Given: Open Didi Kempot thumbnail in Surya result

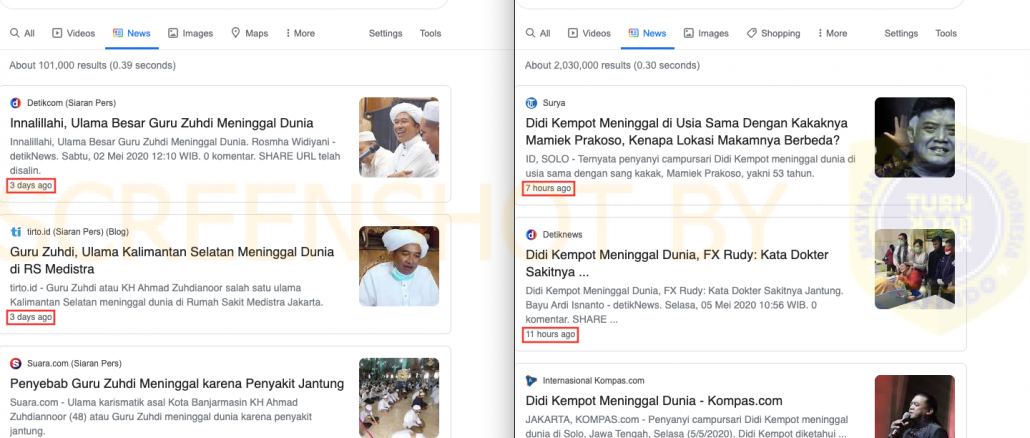Looking at the screenshot, I should (x=914, y=137).
